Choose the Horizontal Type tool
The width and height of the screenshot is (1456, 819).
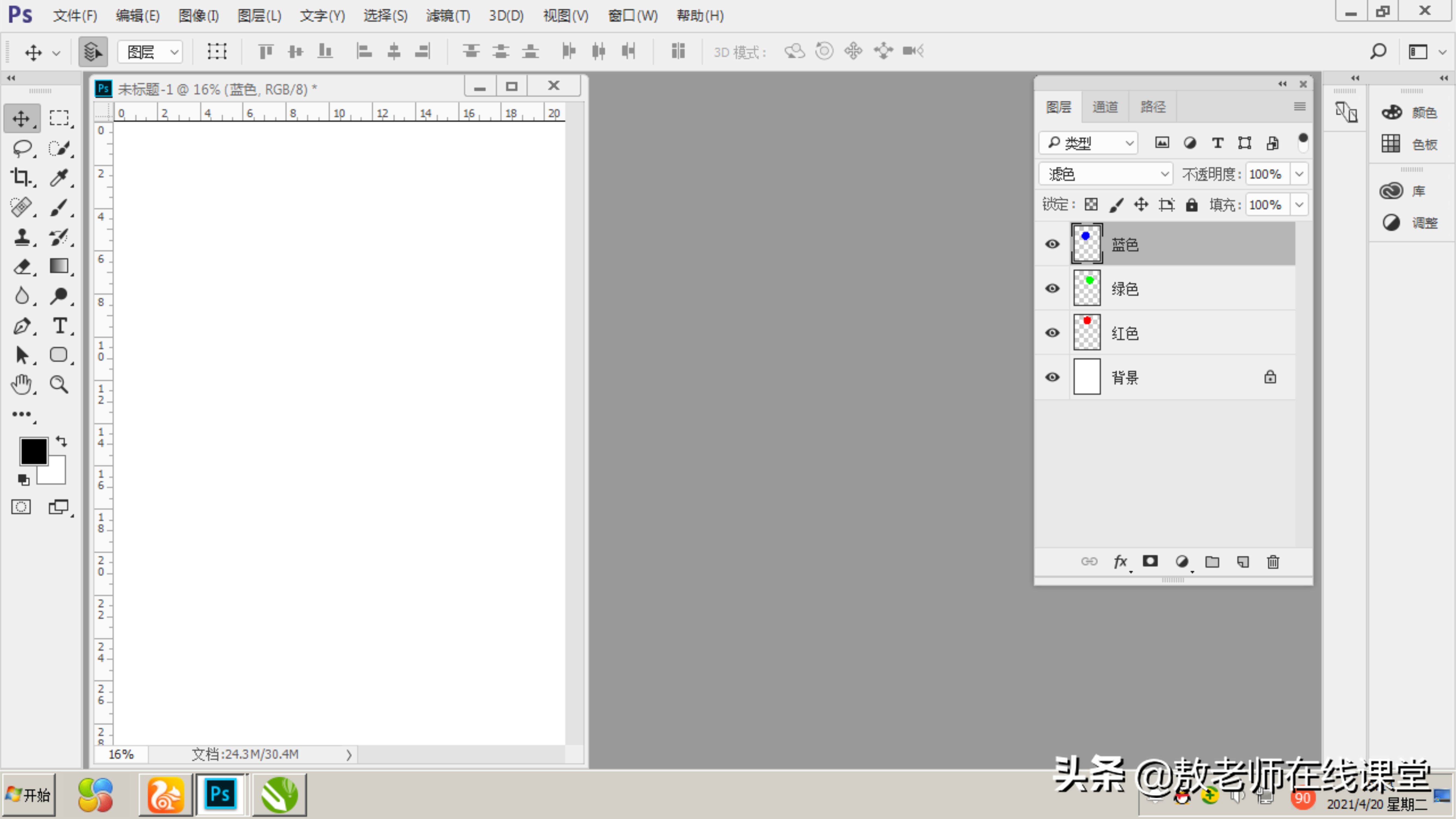(x=59, y=326)
